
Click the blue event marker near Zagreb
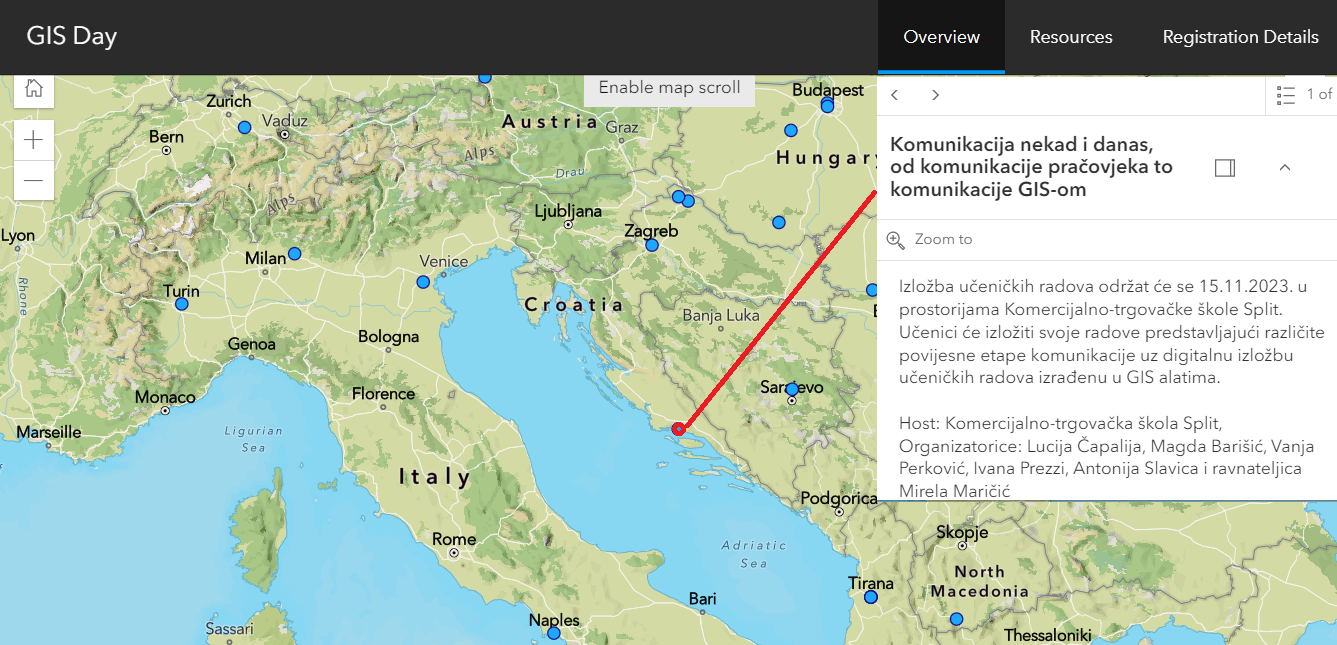click(652, 245)
